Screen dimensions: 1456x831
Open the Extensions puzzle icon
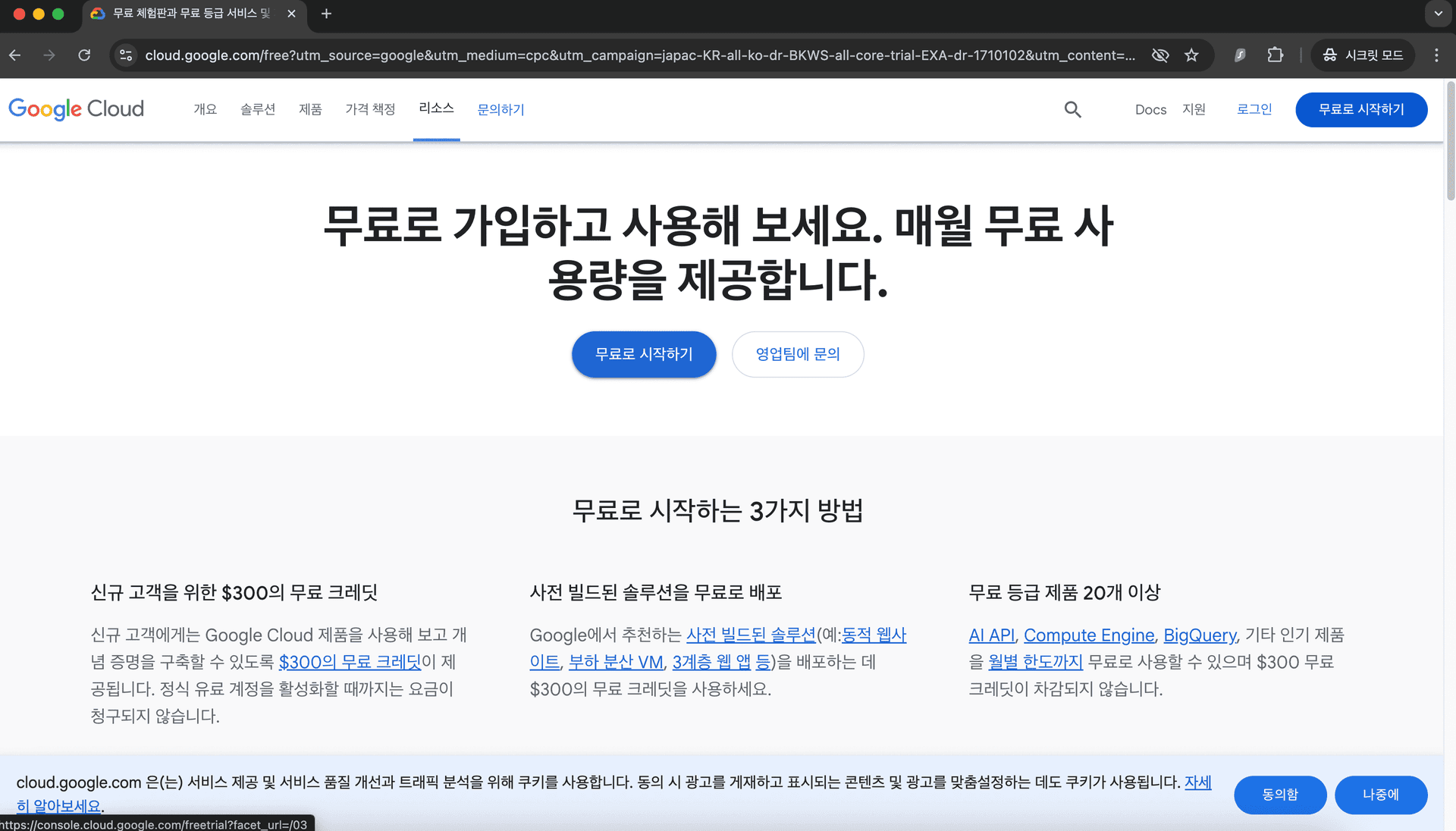pyautogui.click(x=1276, y=55)
